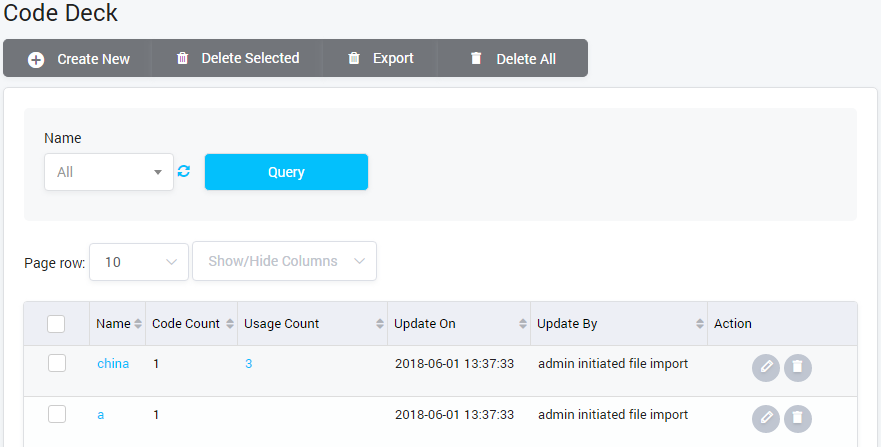Click Export in the toolbar
The image size is (881, 447).
380,59
